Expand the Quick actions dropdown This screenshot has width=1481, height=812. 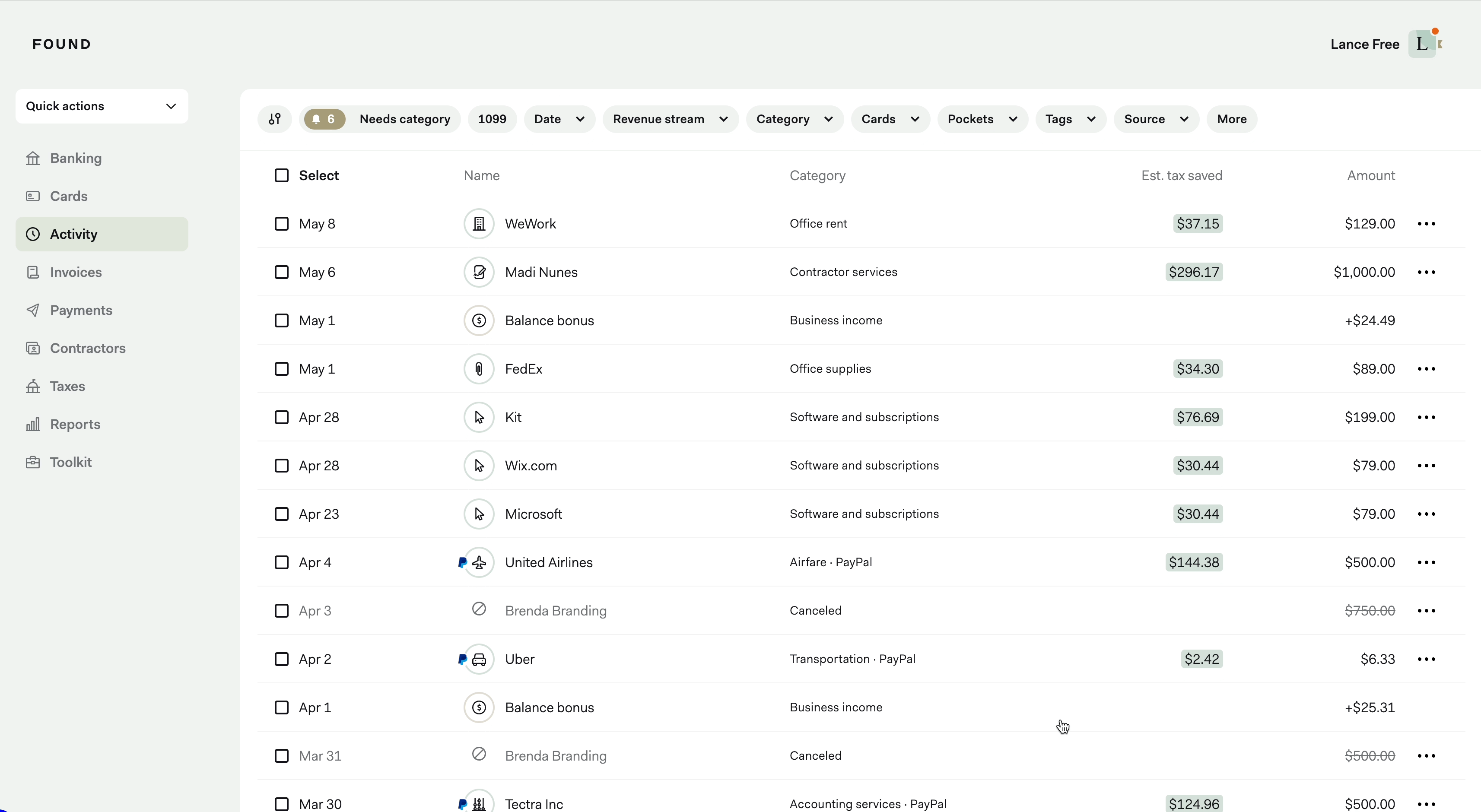tap(102, 106)
